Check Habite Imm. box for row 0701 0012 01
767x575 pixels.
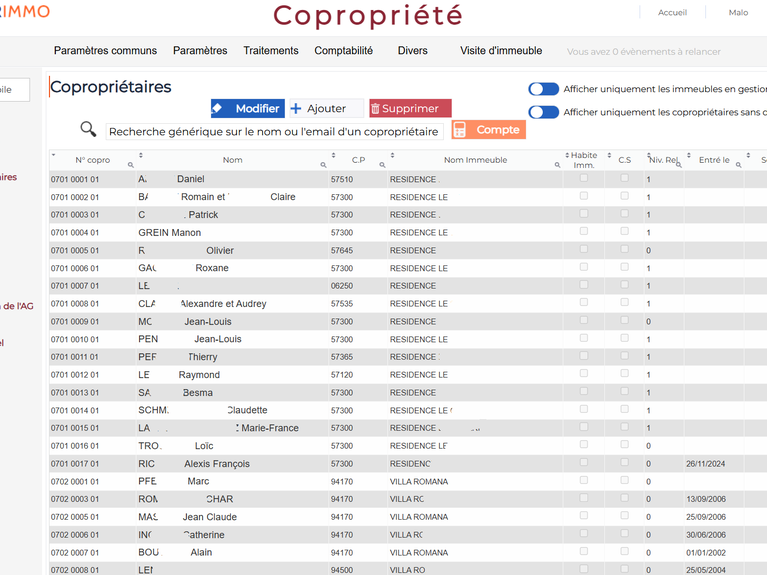click(584, 373)
